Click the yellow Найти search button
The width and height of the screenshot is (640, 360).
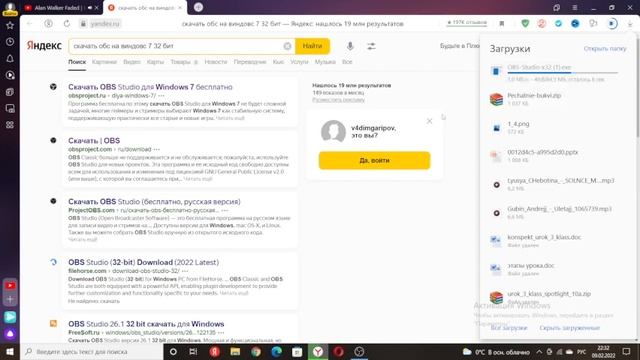pyautogui.click(x=312, y=46)
